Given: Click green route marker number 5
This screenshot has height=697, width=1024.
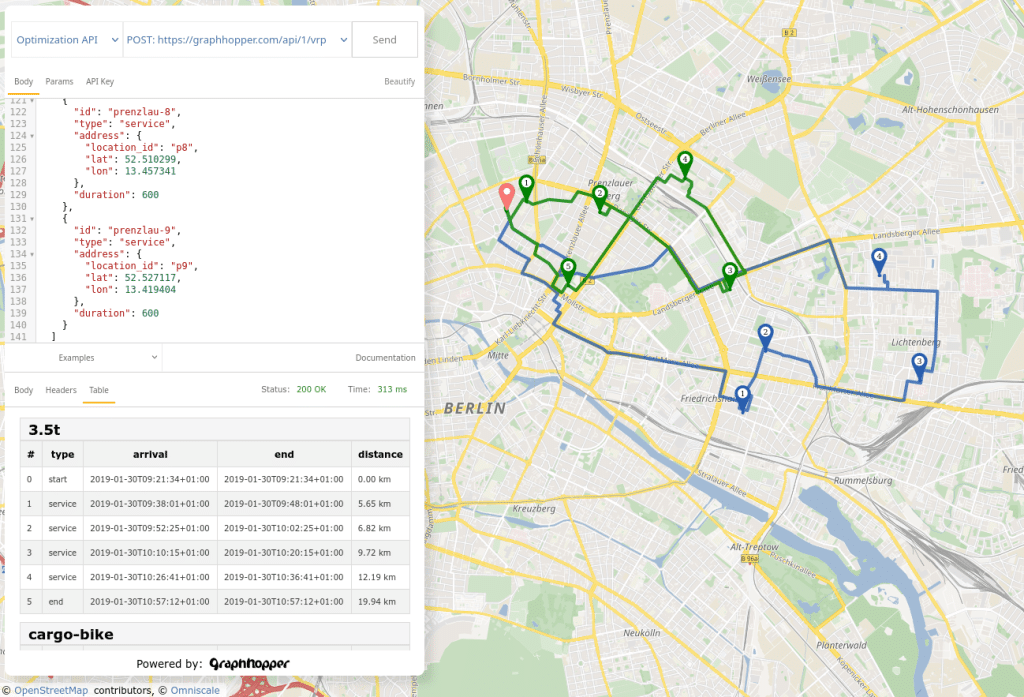Looking at the screenshot, I should [568, 268].
